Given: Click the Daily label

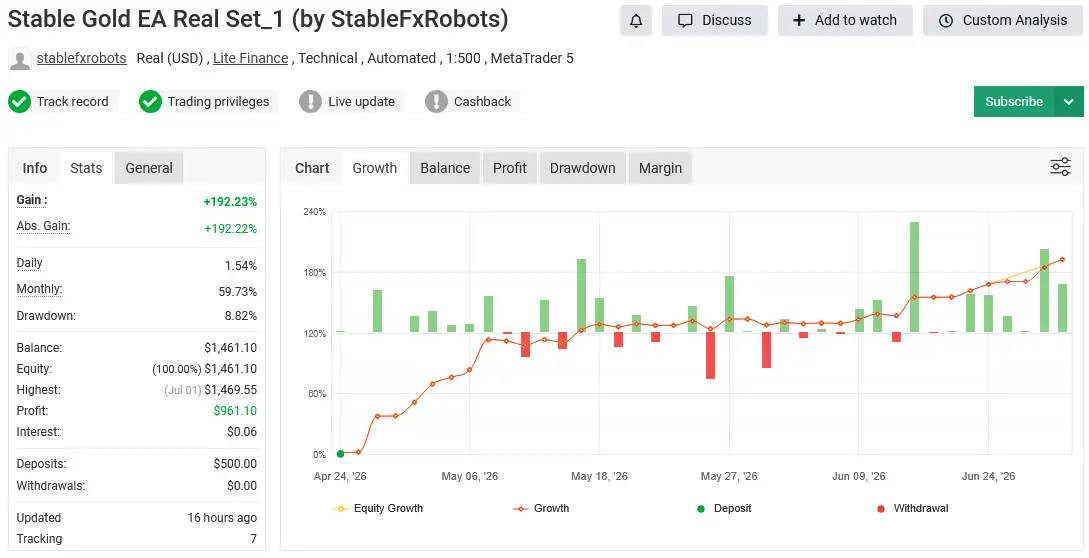Looking at the screenshot, I should click(x=30, y=263).
